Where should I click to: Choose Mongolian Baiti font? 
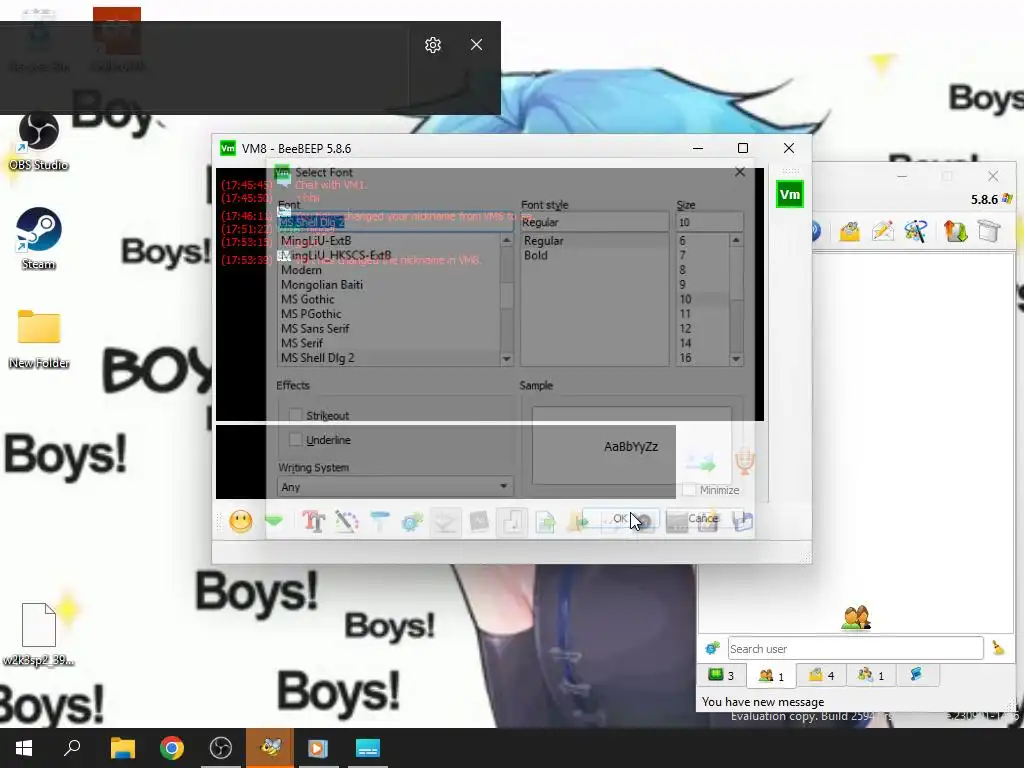click(x=322, y=285)
